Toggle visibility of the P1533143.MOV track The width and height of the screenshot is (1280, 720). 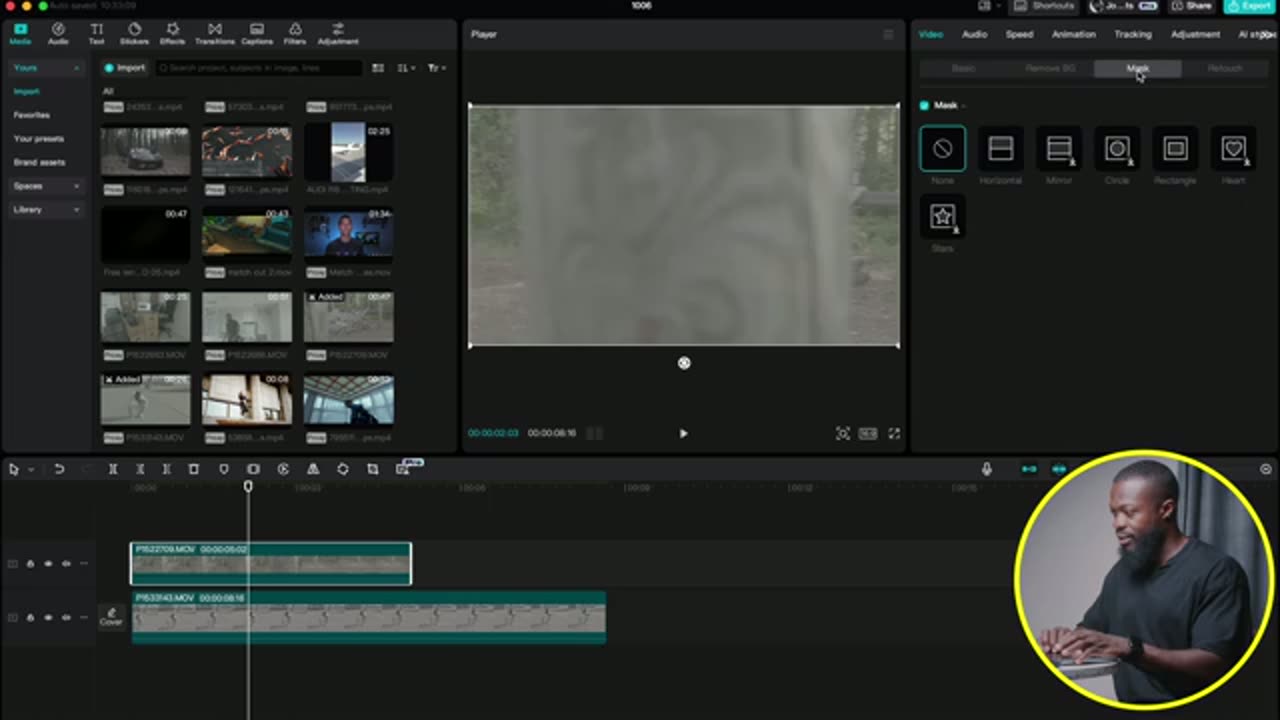point(48,618)
